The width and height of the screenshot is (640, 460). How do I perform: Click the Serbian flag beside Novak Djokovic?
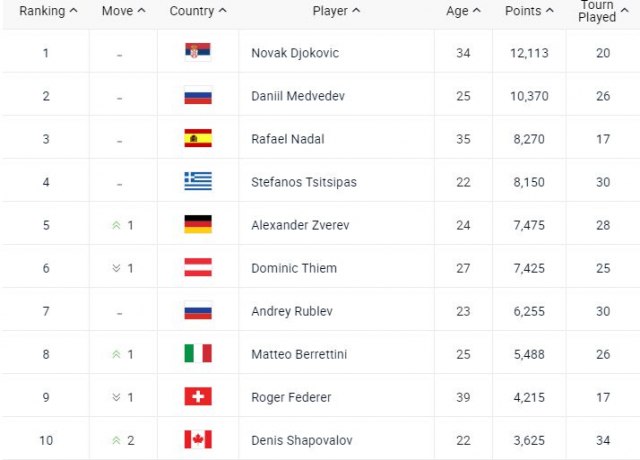click(x=197, y=53)
